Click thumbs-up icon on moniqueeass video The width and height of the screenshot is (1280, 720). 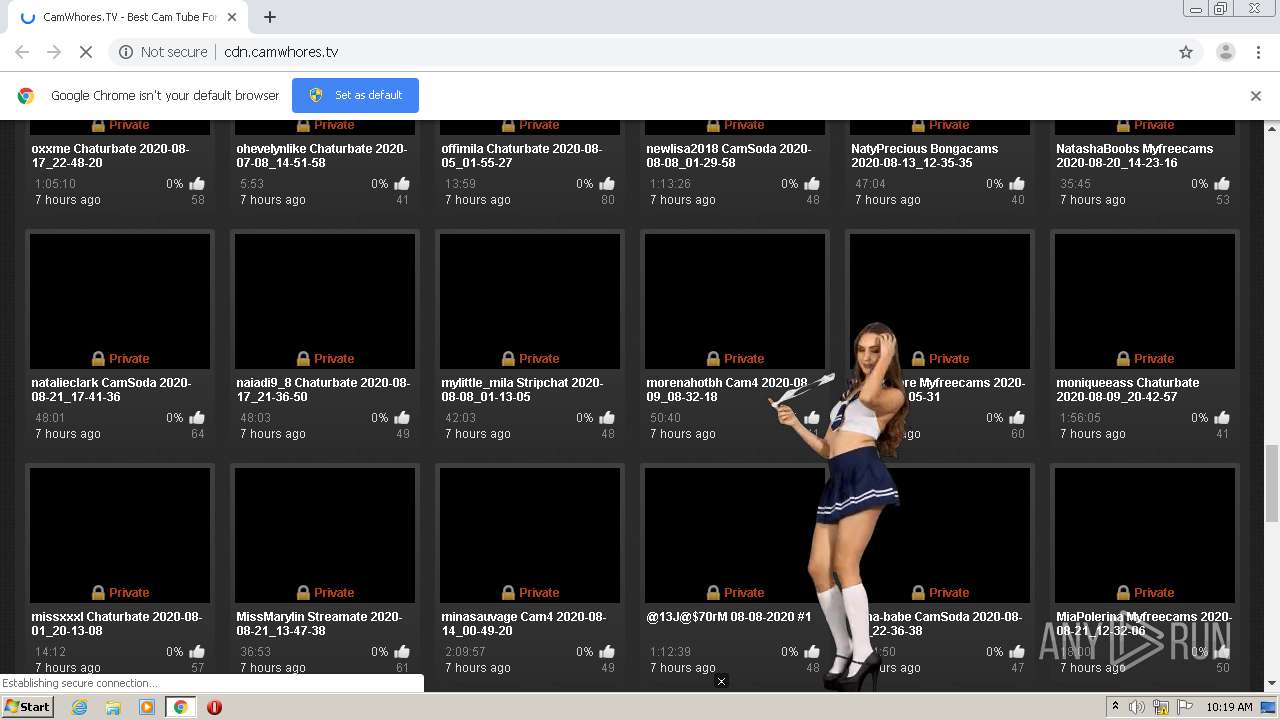(x=1222, y=418)
